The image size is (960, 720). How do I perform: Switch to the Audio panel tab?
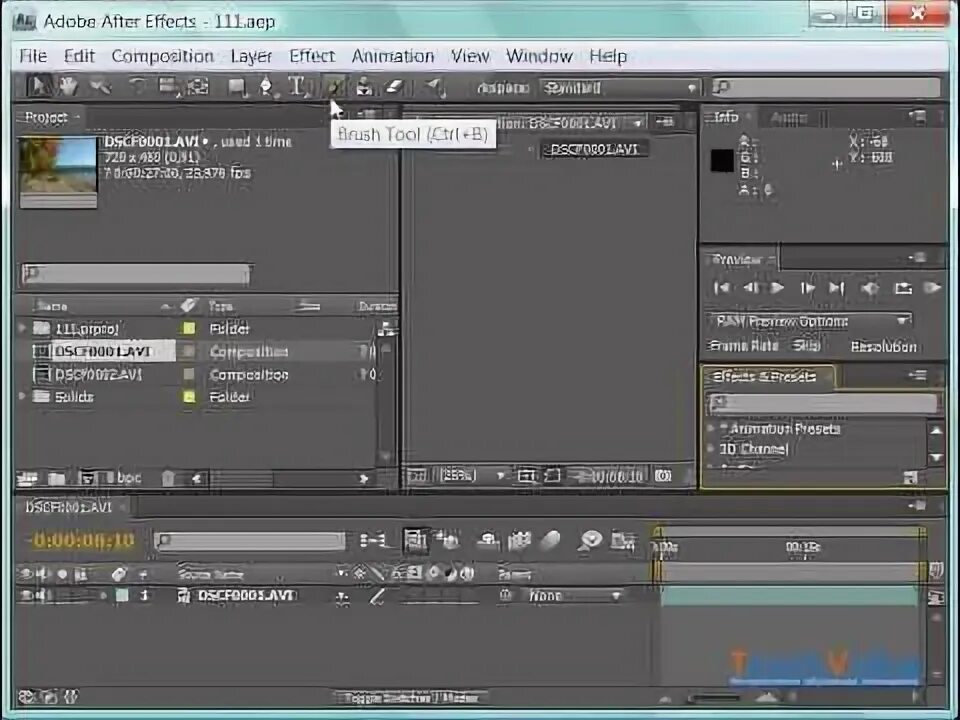789,118
